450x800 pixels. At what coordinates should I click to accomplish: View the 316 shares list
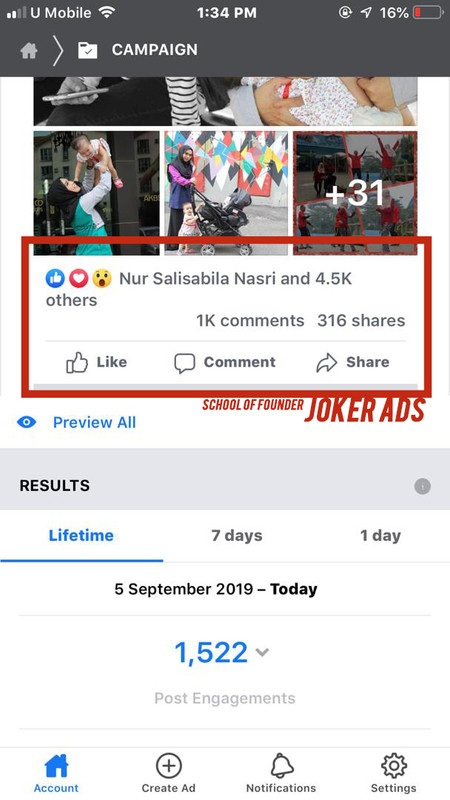pyautogui.click(x=361, y=321)
